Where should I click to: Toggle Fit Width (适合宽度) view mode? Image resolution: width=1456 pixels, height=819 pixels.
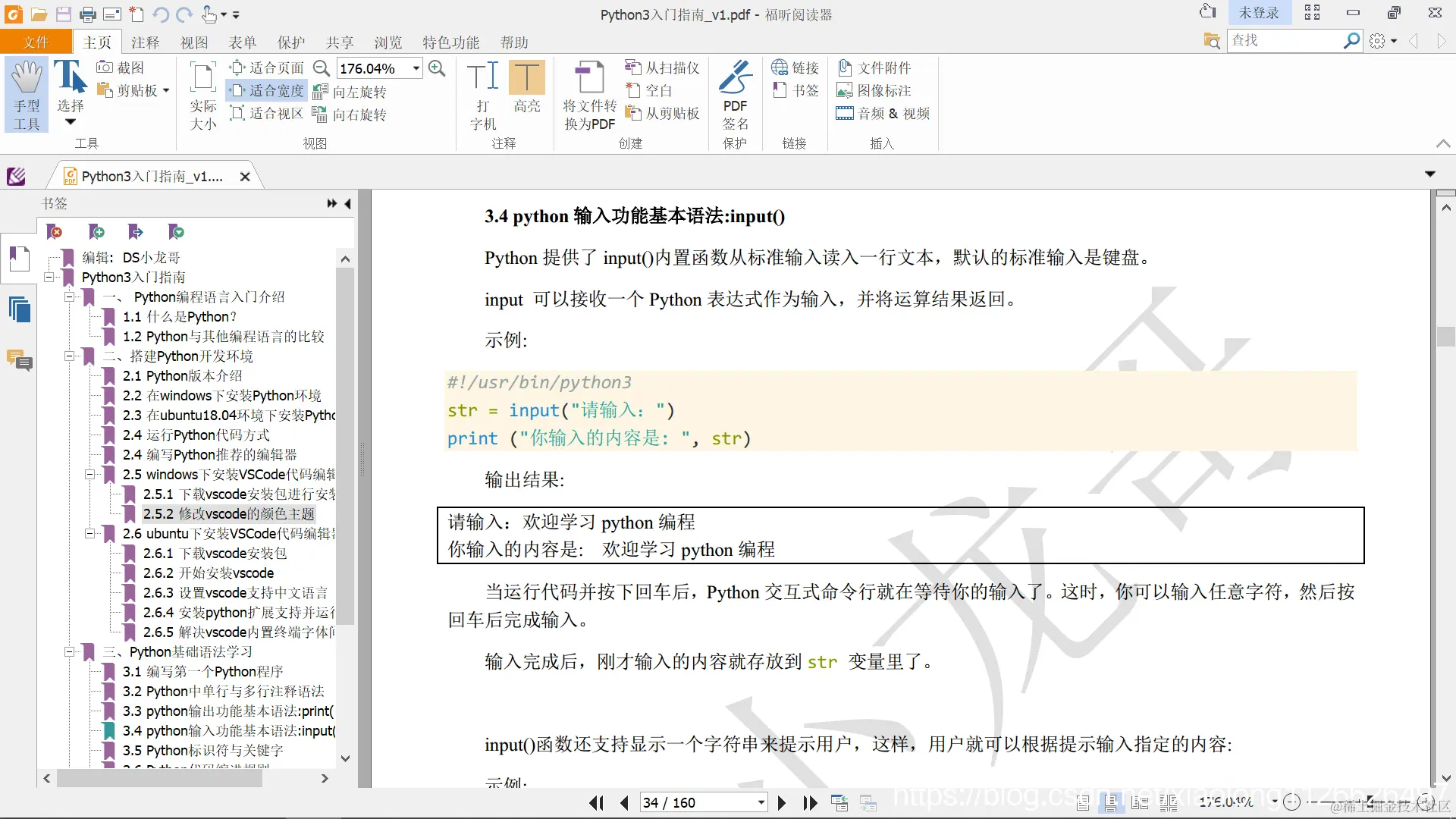click(x=268, y=90)
